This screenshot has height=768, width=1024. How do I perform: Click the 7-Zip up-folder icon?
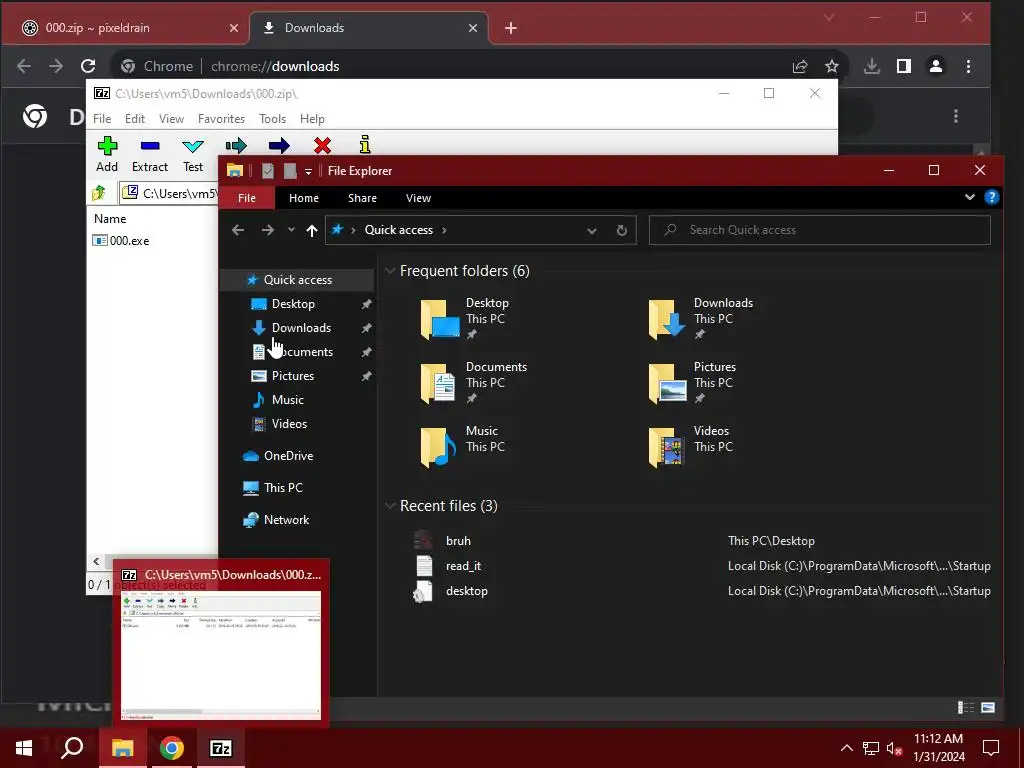pyautogui.click(x=99, y=193)
